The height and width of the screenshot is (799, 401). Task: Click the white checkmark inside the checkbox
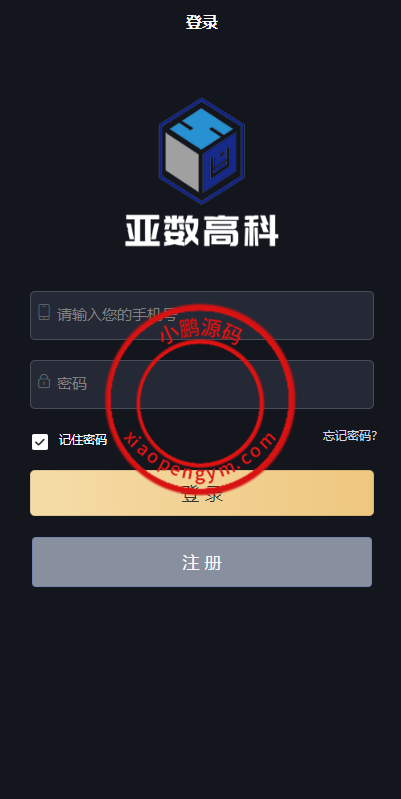[x=40, y=442]
